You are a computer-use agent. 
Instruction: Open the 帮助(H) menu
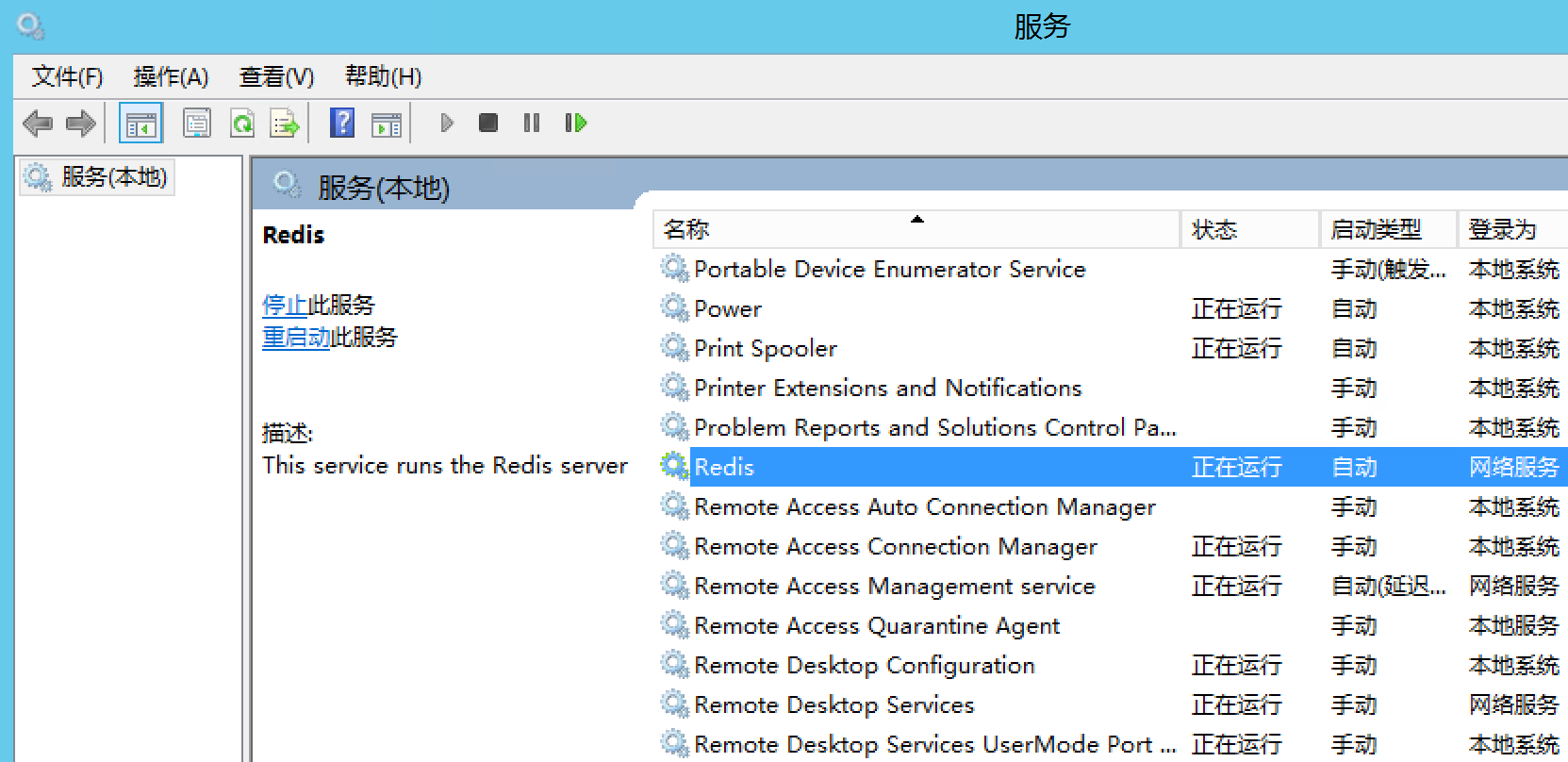click(383, 76)
